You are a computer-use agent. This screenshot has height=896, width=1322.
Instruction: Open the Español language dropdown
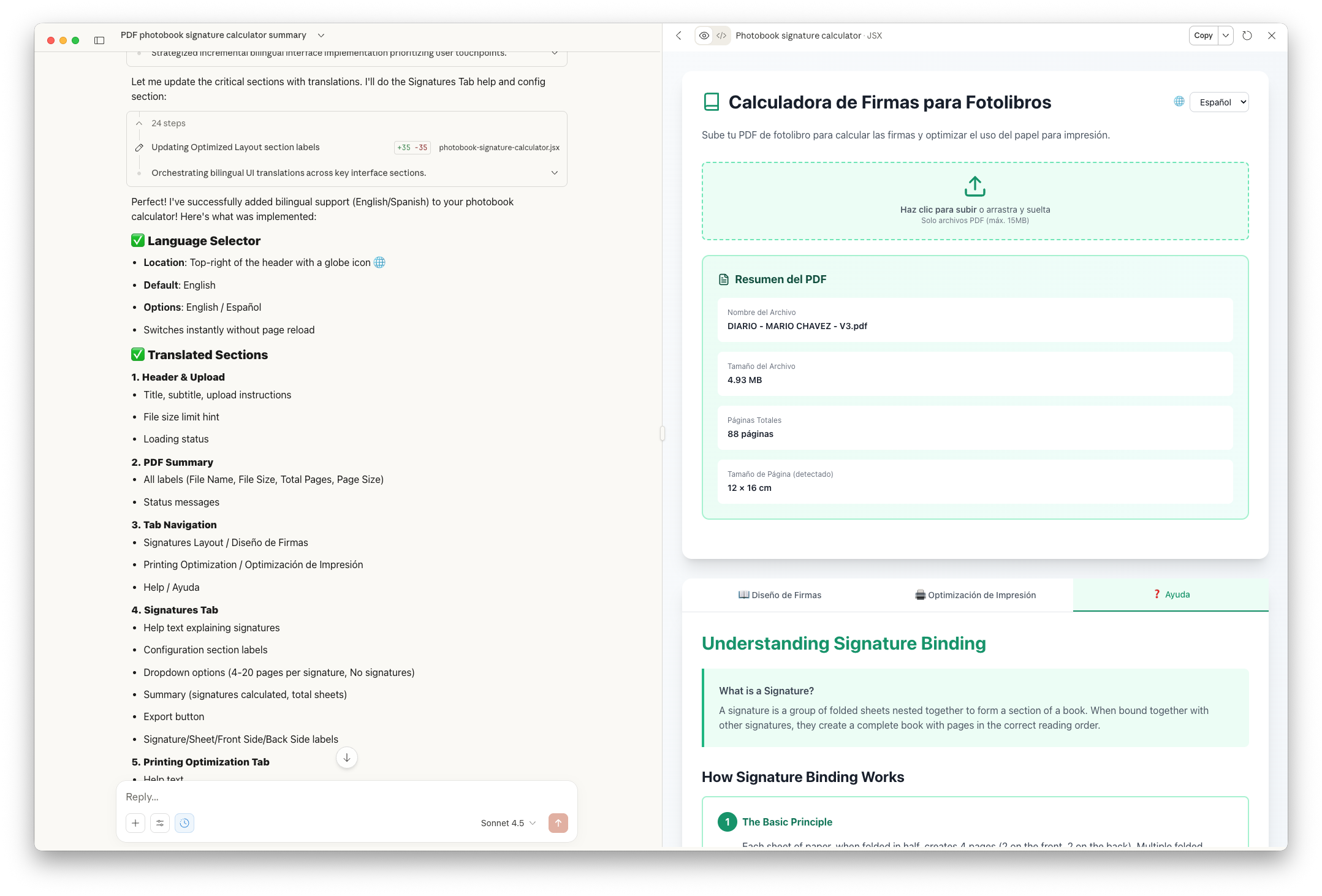(1218, 102)
